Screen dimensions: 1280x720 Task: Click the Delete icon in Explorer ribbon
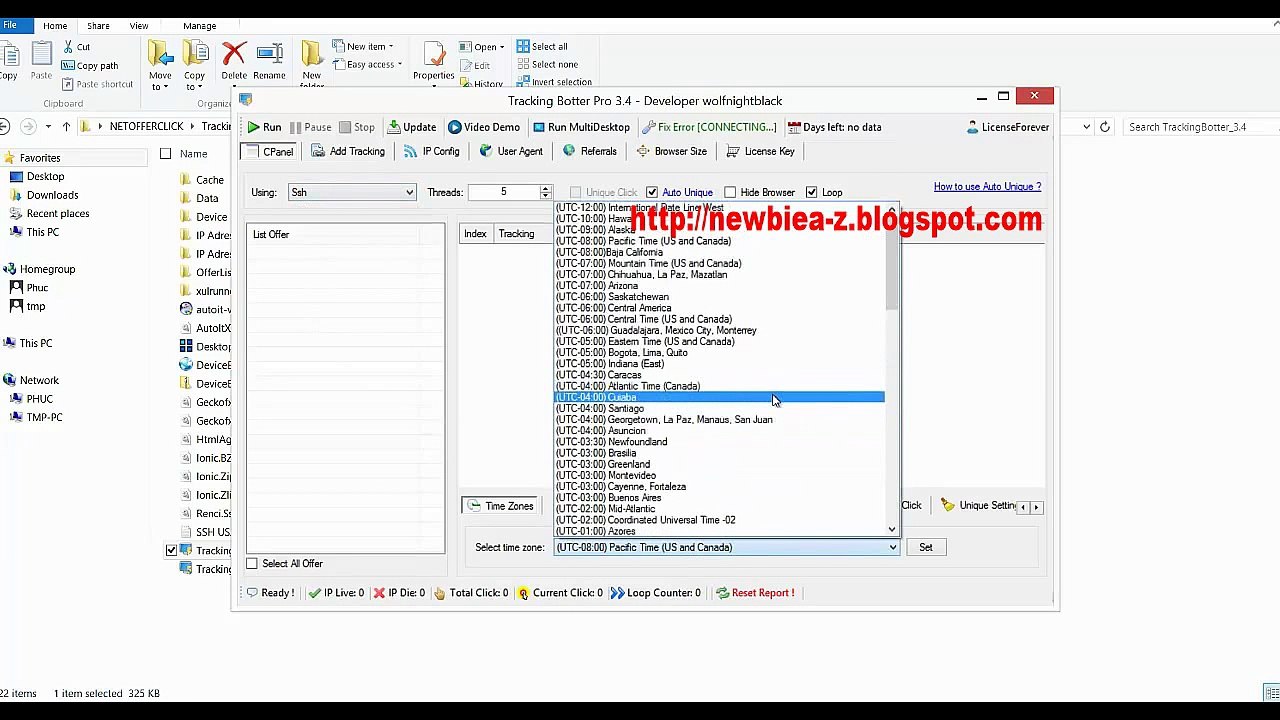click(234, 61)
